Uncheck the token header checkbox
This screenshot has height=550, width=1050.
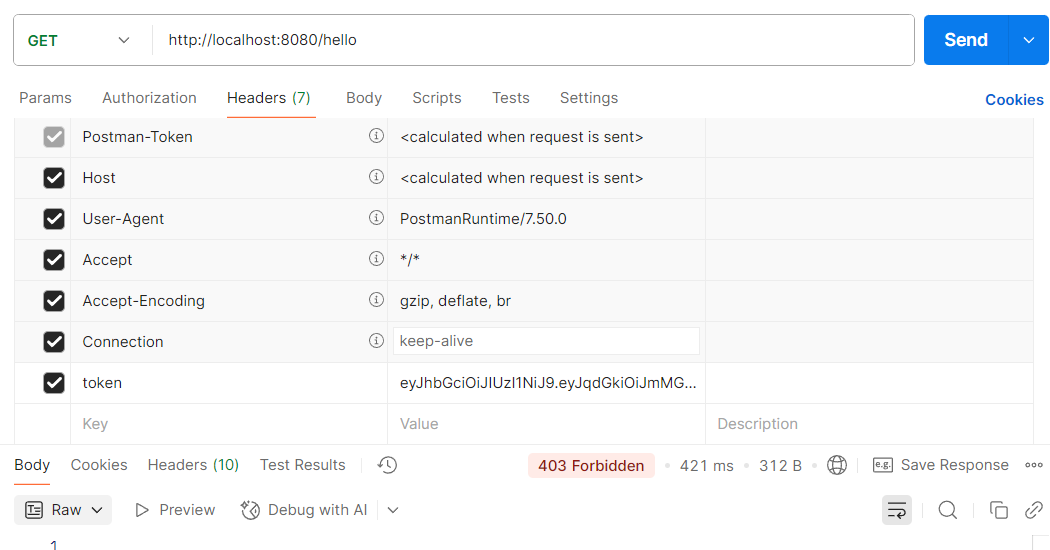[54, 383]
